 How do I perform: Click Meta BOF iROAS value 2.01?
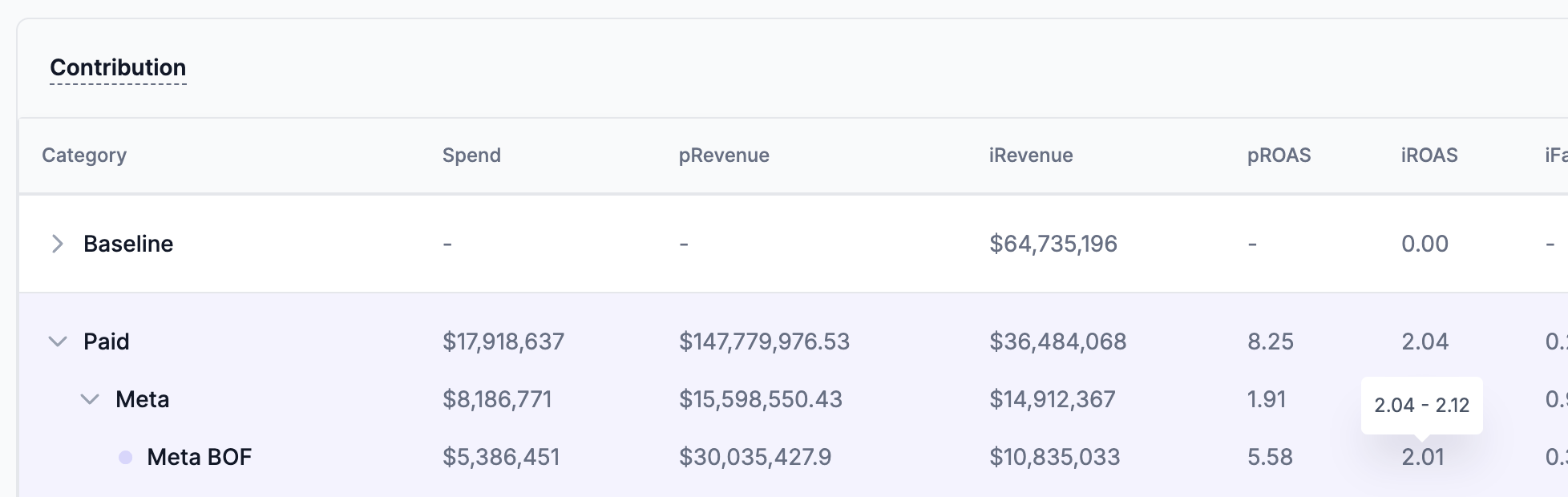coord(1423,458)
